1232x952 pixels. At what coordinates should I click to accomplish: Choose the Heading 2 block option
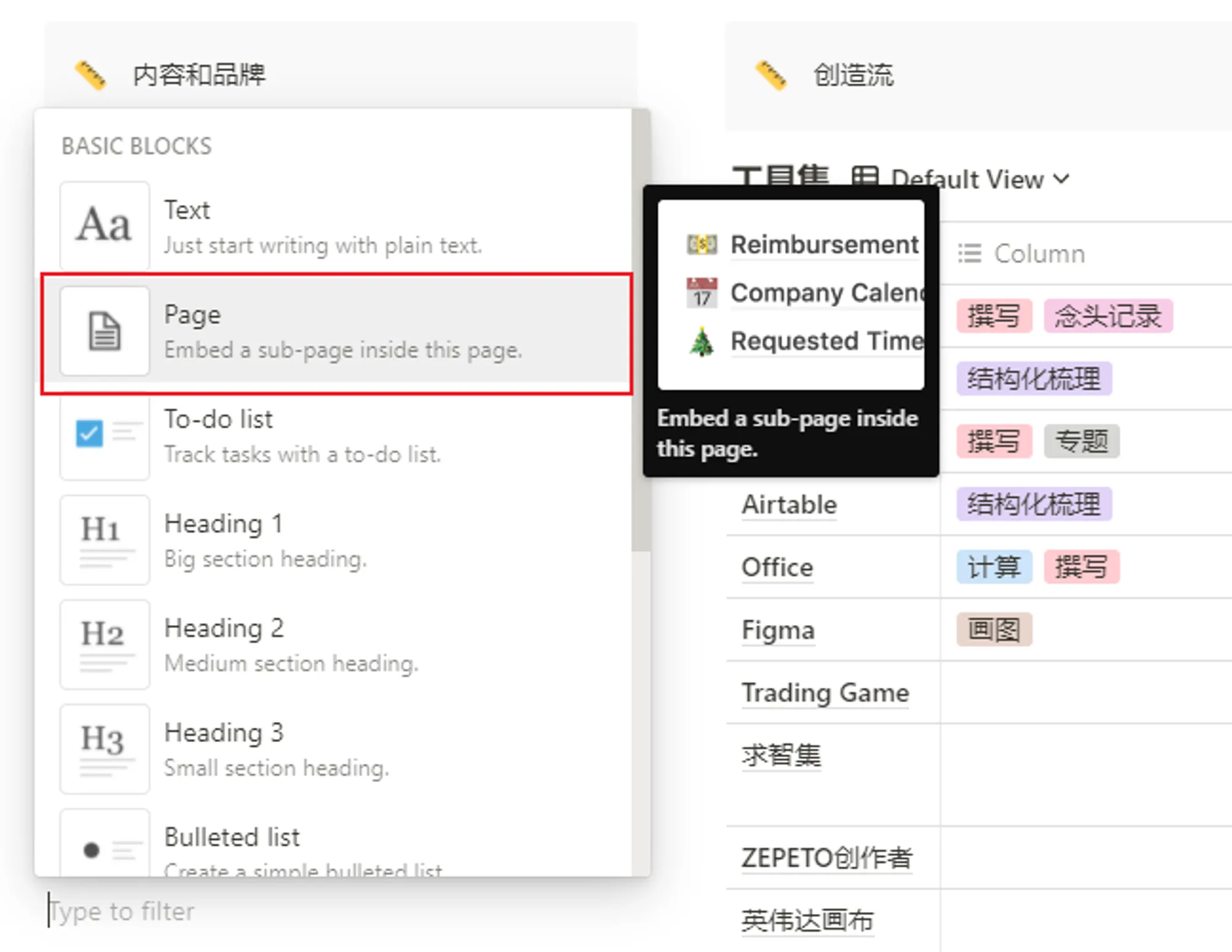tap(337, 645)
